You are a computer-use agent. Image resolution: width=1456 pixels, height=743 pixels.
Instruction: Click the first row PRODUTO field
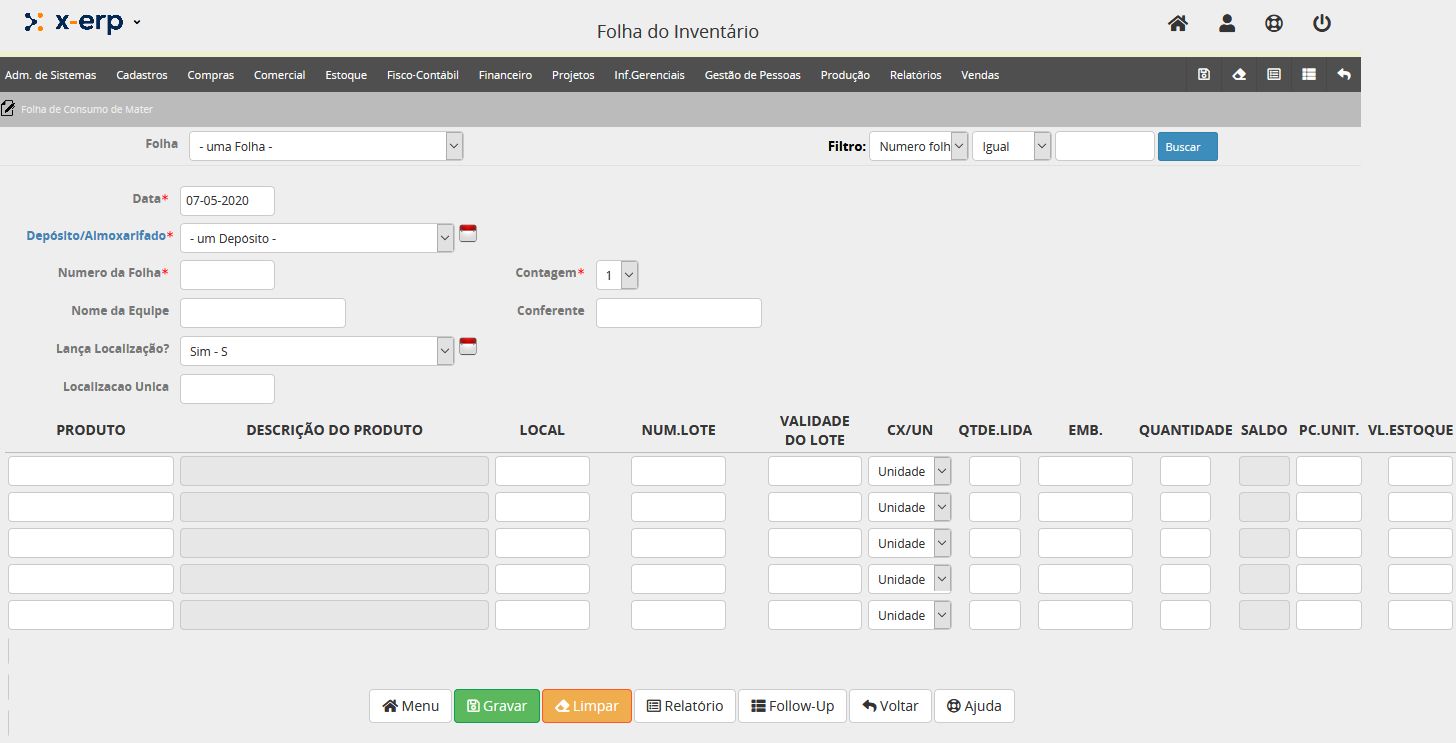91,471
